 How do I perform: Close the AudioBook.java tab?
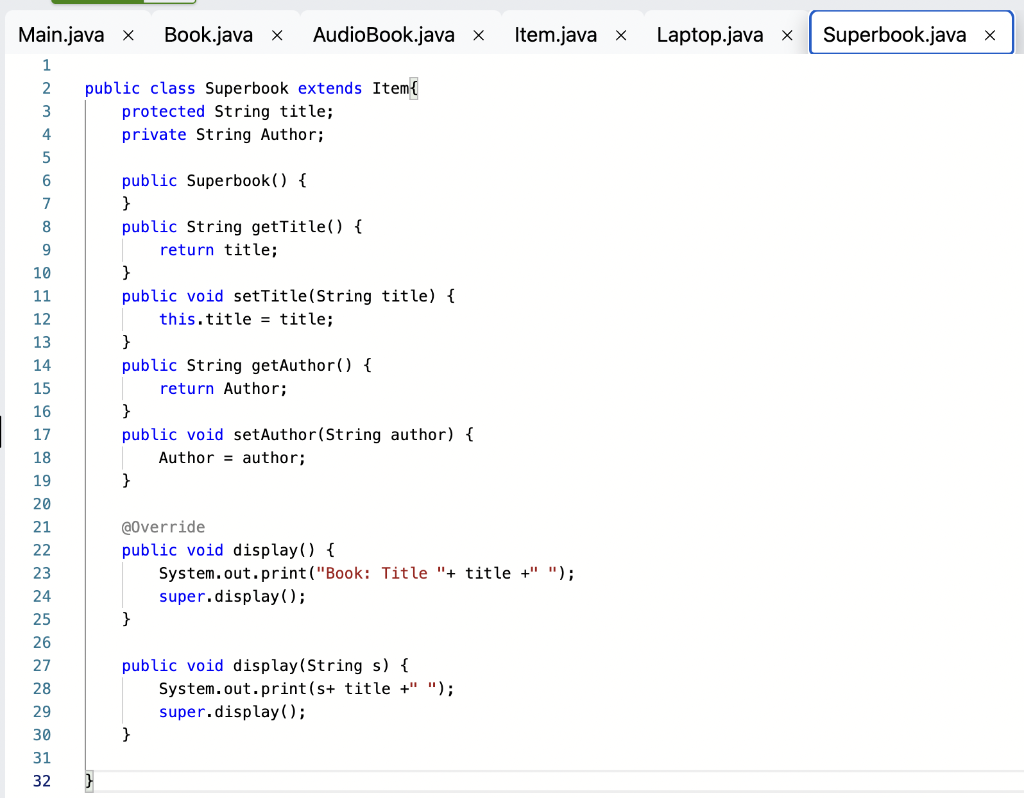coord(477,33)
